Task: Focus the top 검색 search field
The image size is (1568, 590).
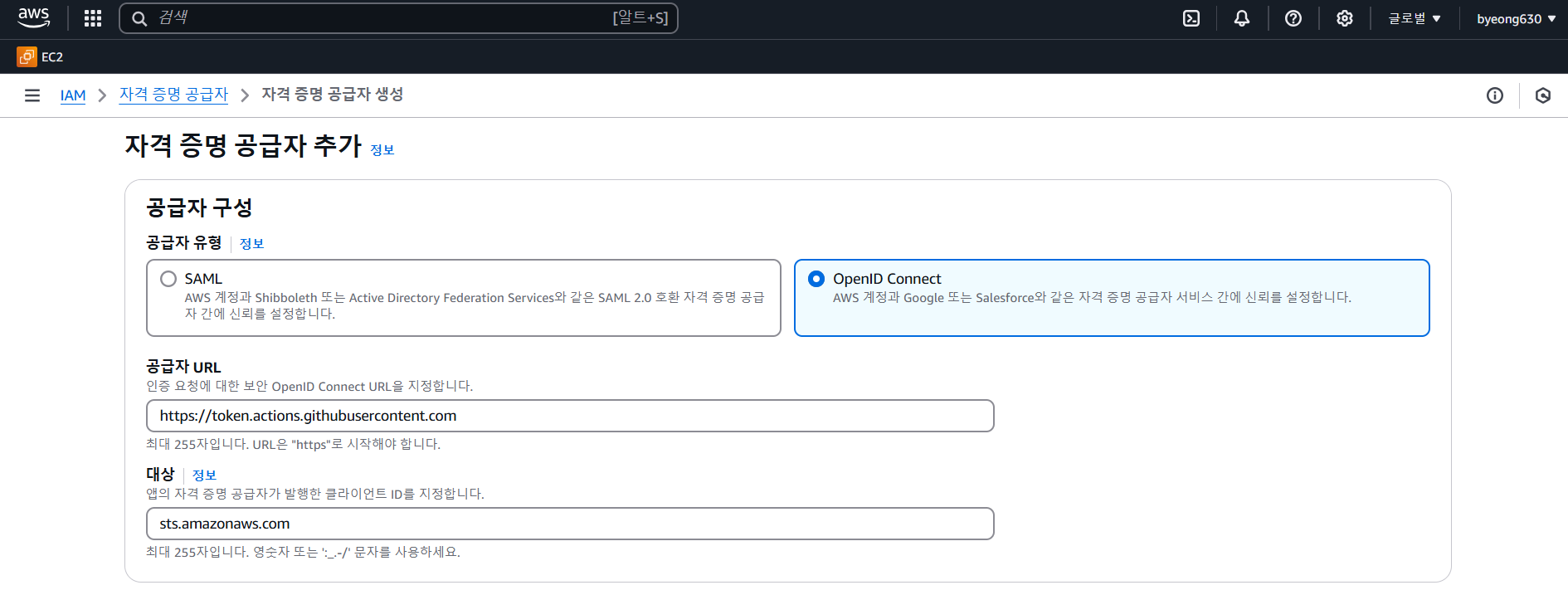Action: point(398,18)
